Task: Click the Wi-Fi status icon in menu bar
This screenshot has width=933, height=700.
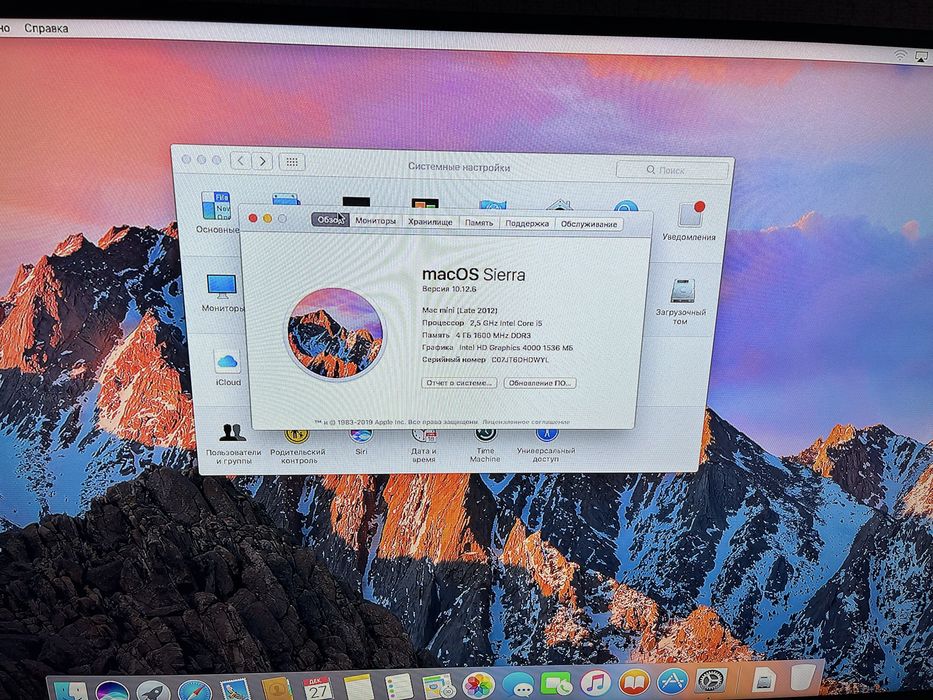Action: pos(900,55)
